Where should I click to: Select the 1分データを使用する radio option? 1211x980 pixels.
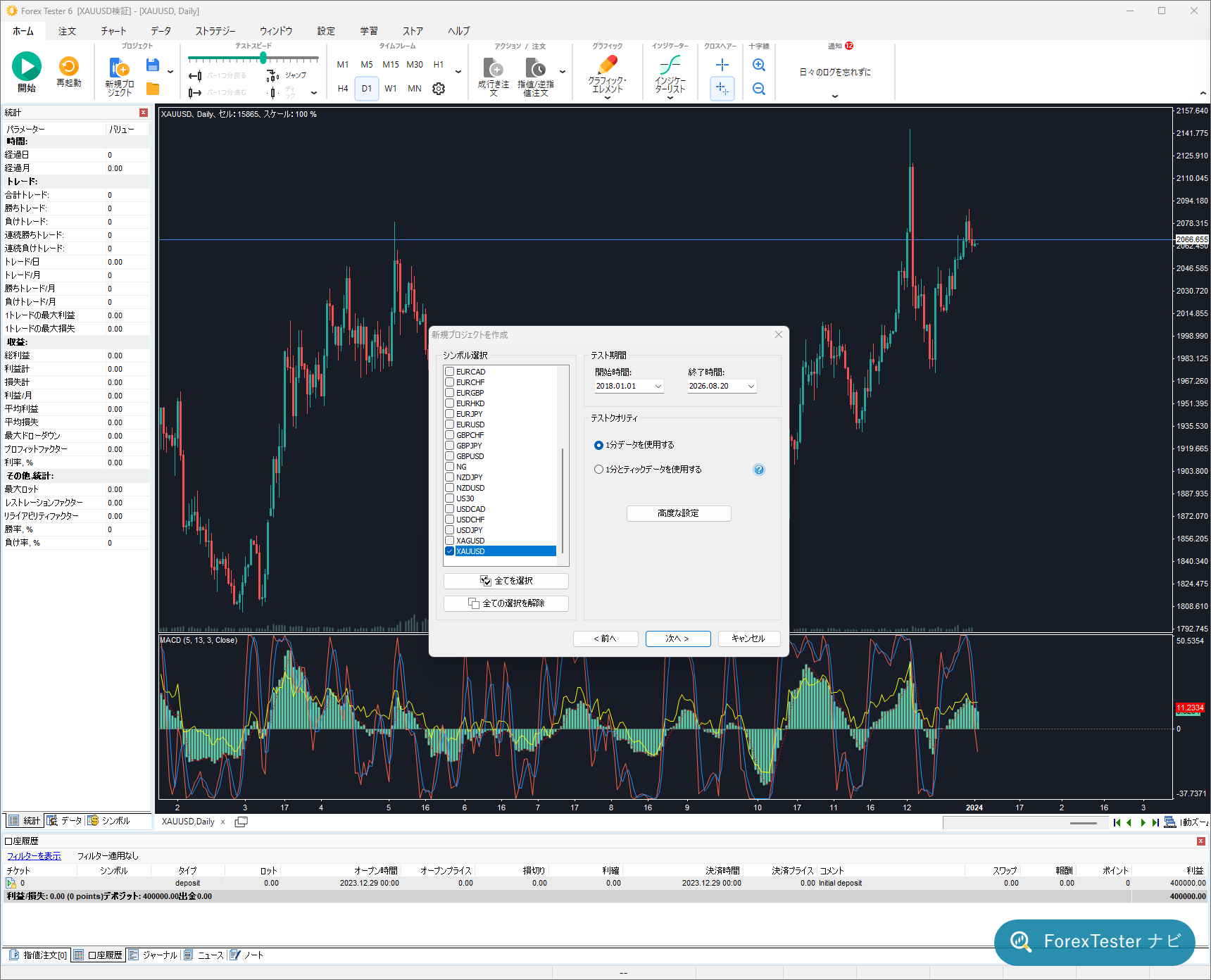599,445
